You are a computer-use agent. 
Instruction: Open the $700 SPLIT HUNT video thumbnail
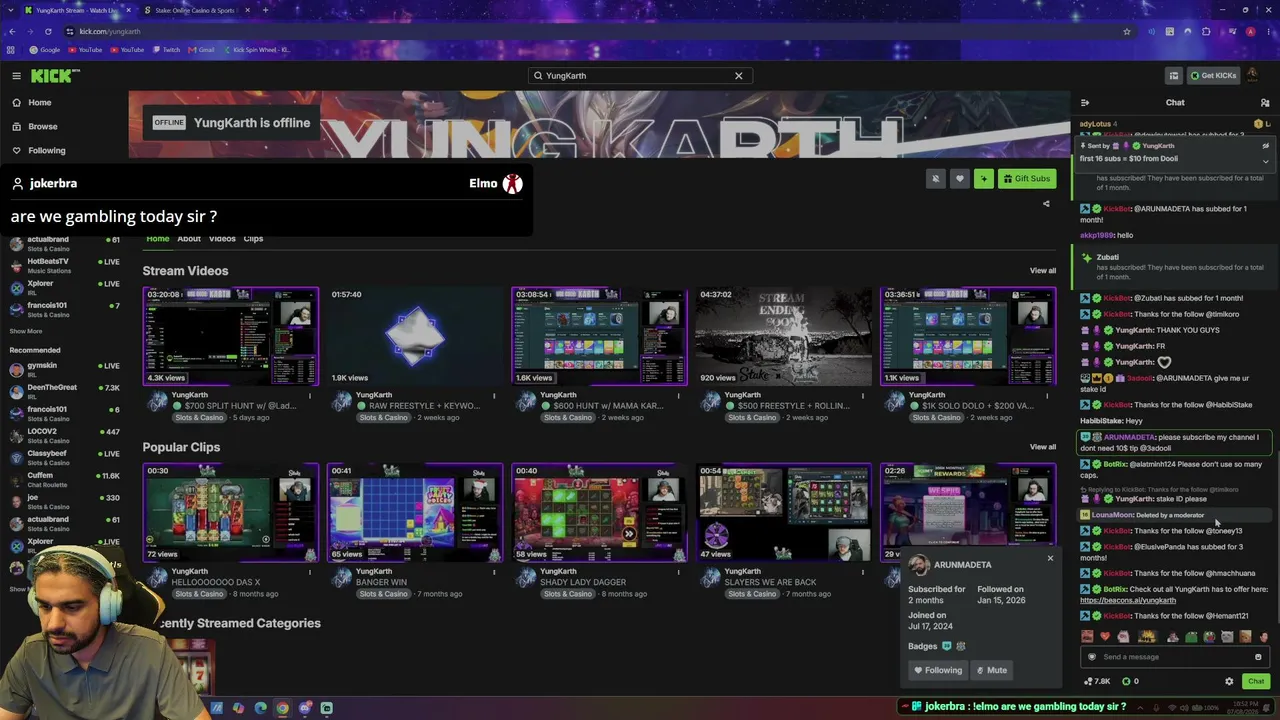231,336
